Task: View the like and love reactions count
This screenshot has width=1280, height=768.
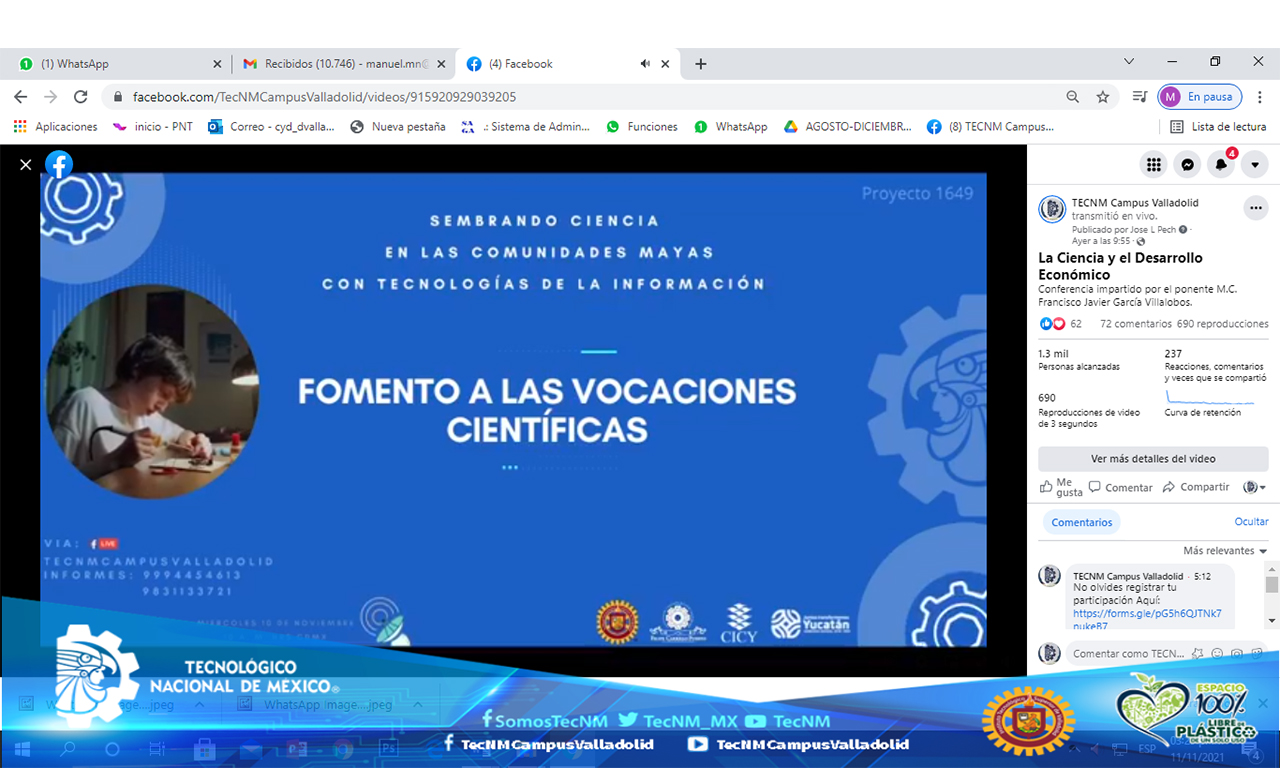Action: click(1061, 324)
